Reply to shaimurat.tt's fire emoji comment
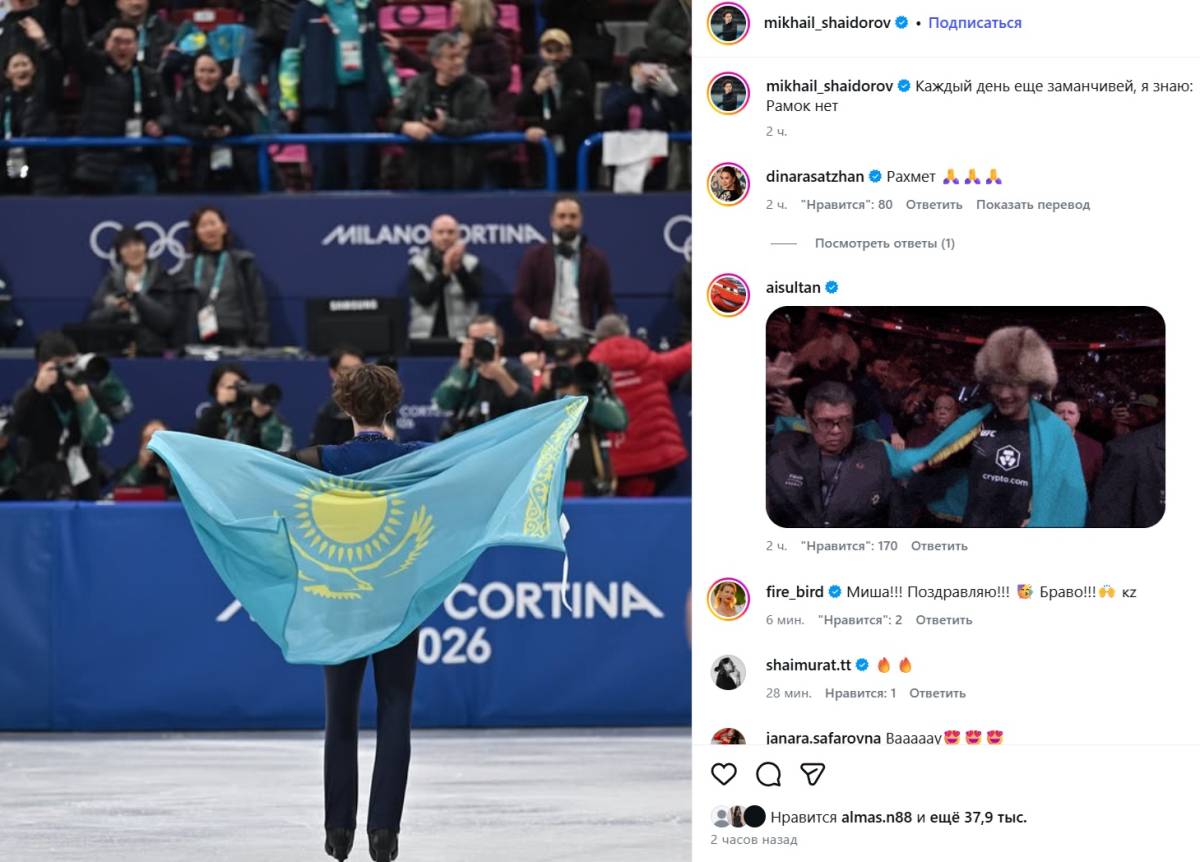The width and height of the screenshot is (1200, 862). tap(937, 693)
